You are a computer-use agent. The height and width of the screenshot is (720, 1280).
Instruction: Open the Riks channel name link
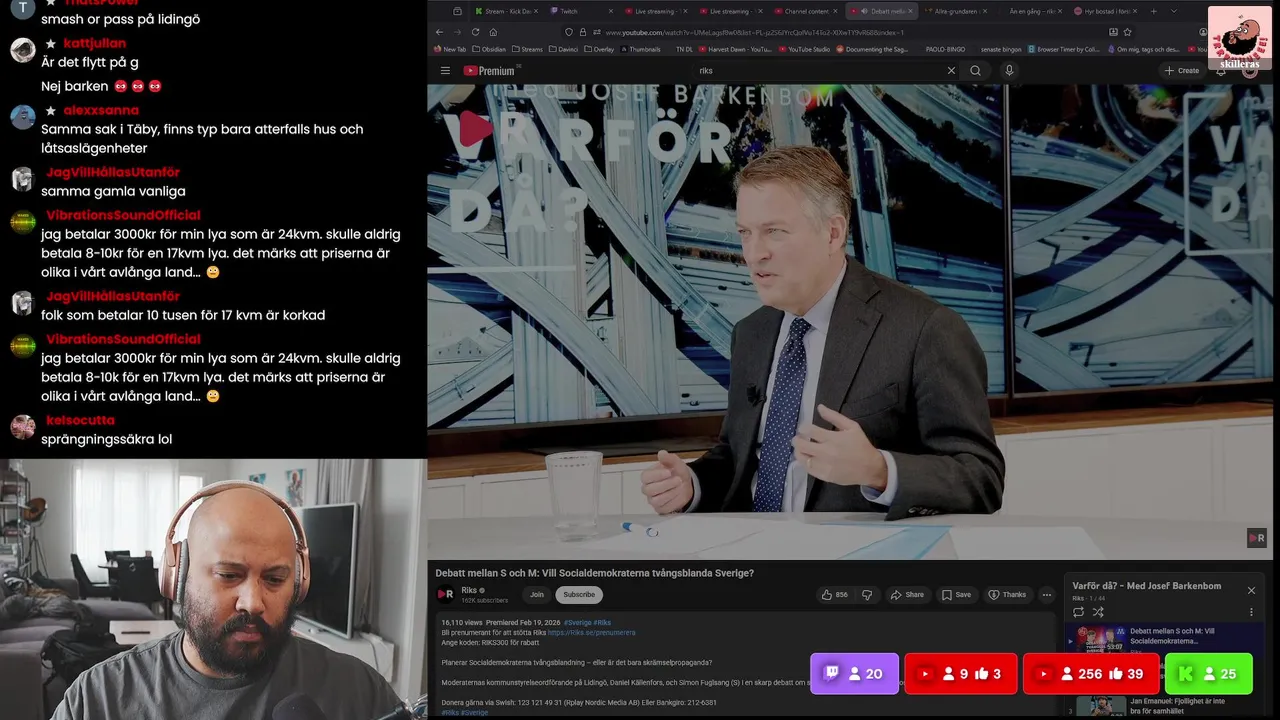(469, 590)
